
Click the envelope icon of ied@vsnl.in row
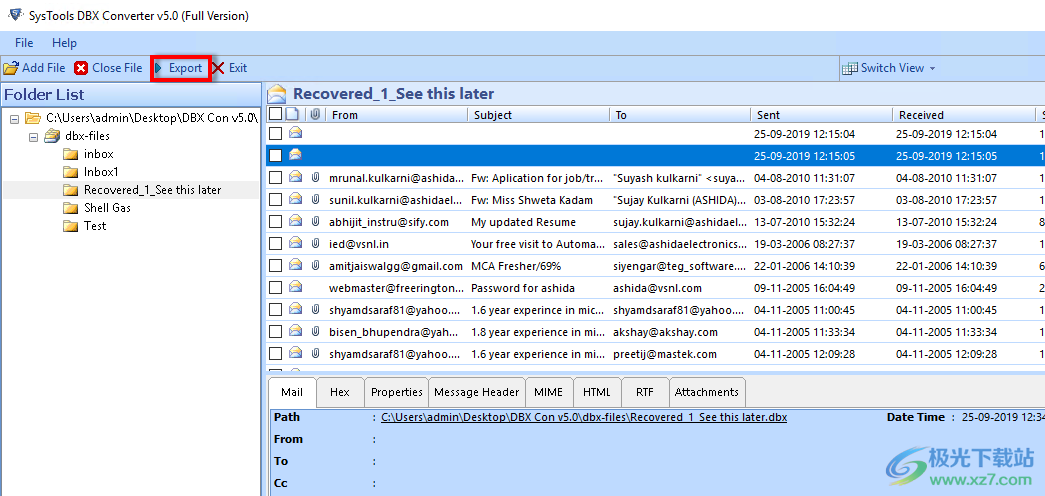click(295, 243)
